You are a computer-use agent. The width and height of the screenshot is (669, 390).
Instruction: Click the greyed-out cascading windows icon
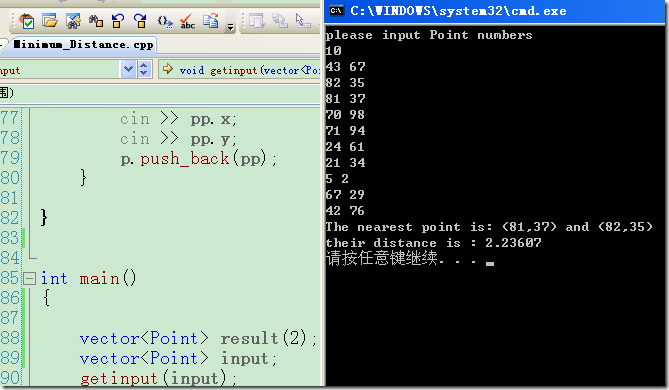coord(280,21)
